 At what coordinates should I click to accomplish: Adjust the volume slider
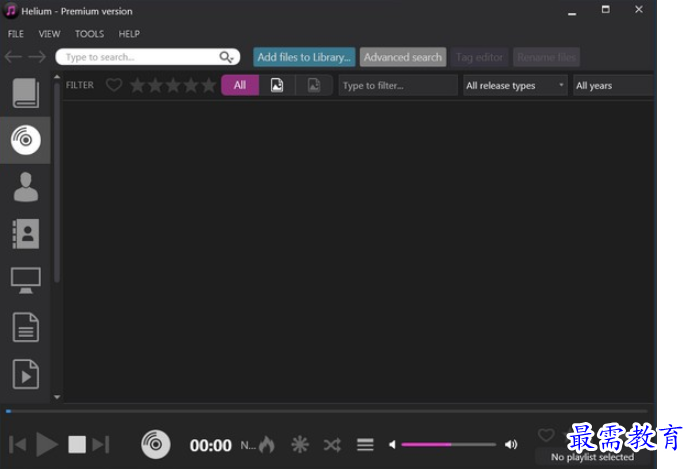click(x=449, y=444)
